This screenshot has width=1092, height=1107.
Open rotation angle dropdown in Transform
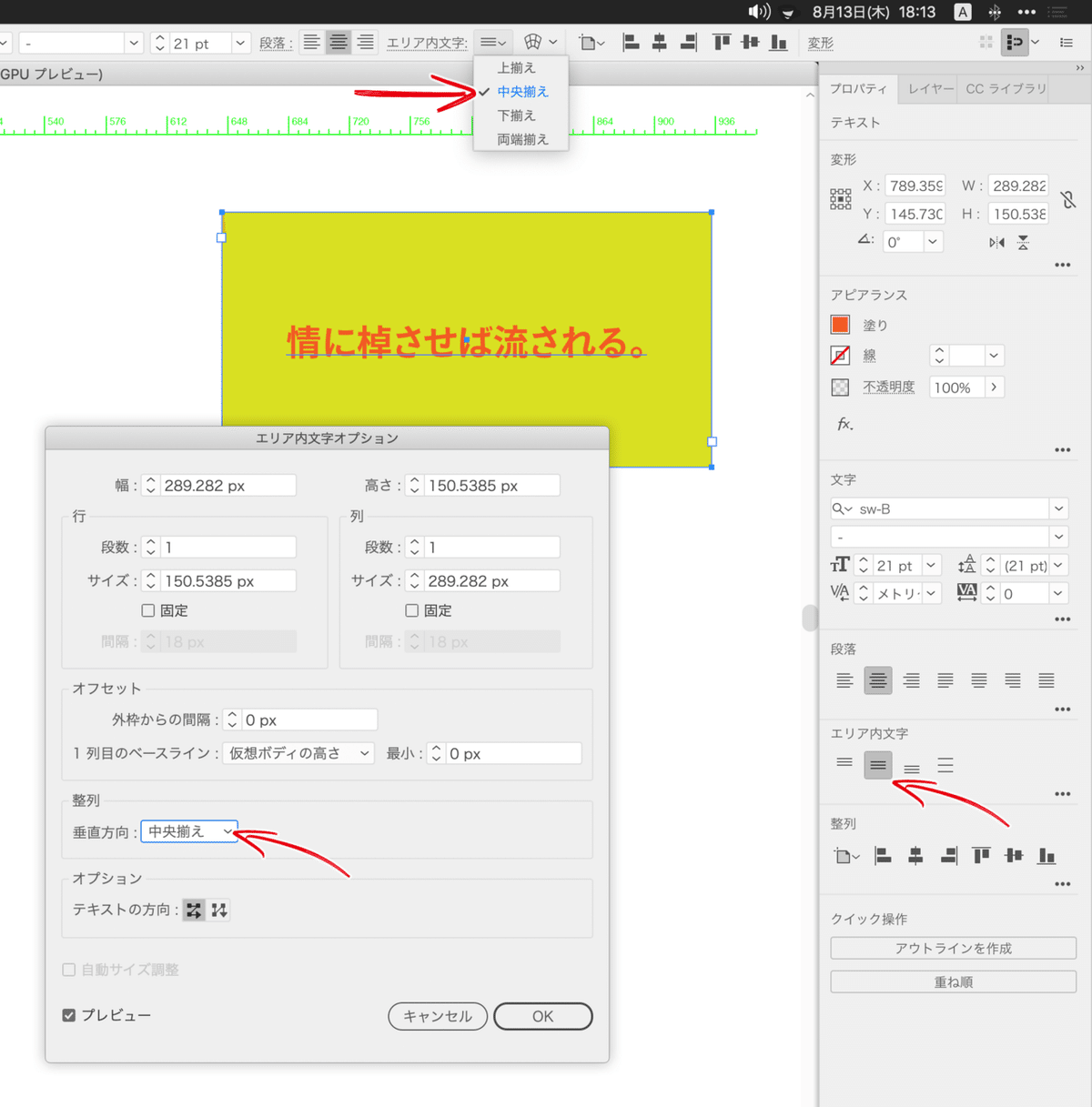pos(933,242)
